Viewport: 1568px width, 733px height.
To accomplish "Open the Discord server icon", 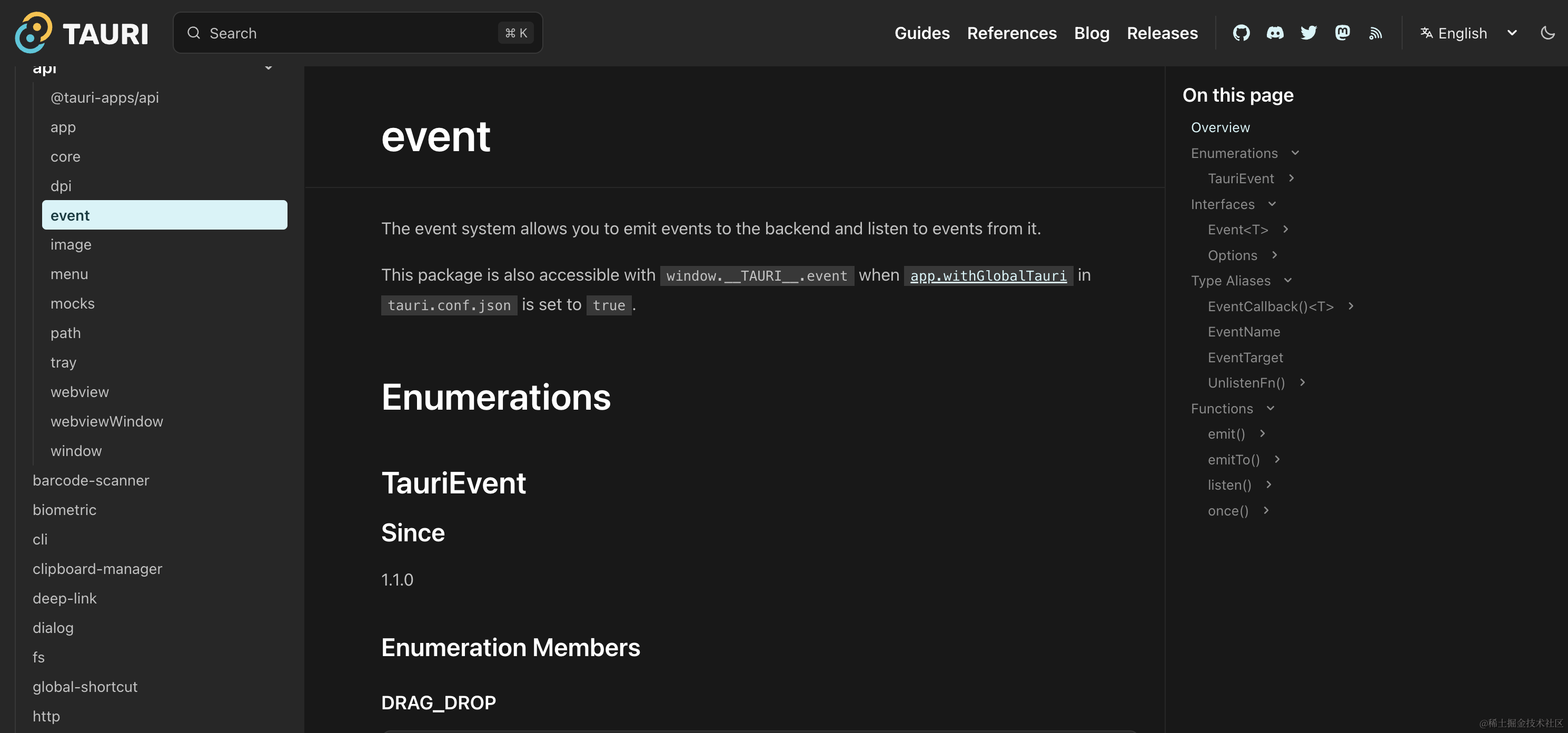I will click(x=1275, y=33).
